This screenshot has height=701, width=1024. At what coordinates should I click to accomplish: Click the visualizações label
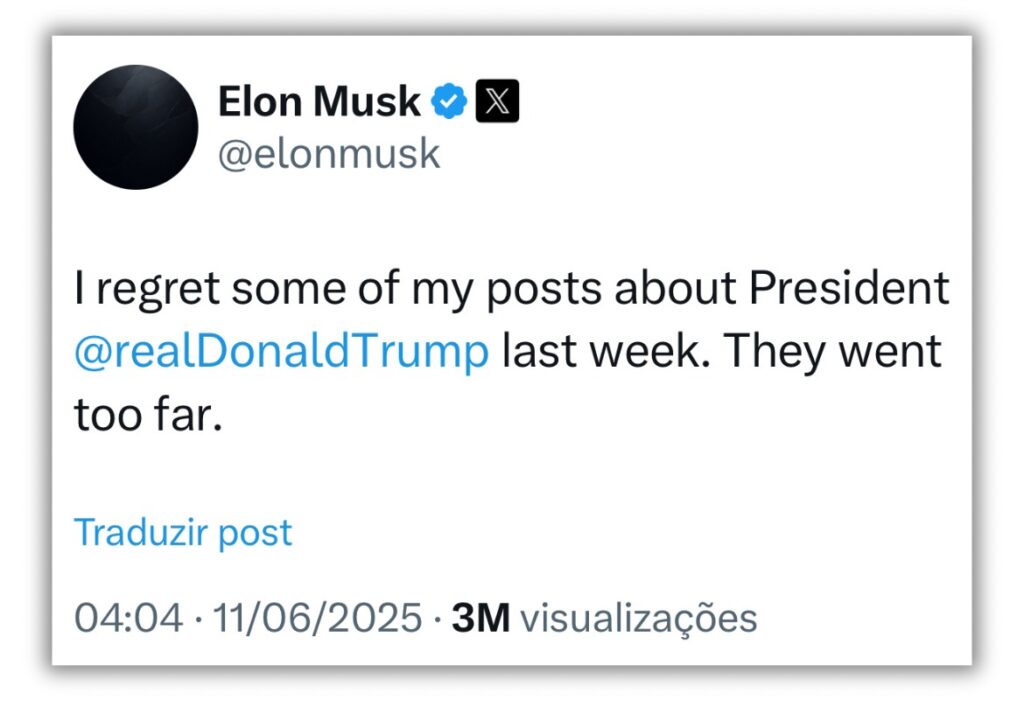pyautogui.click(x=639, y=618)
